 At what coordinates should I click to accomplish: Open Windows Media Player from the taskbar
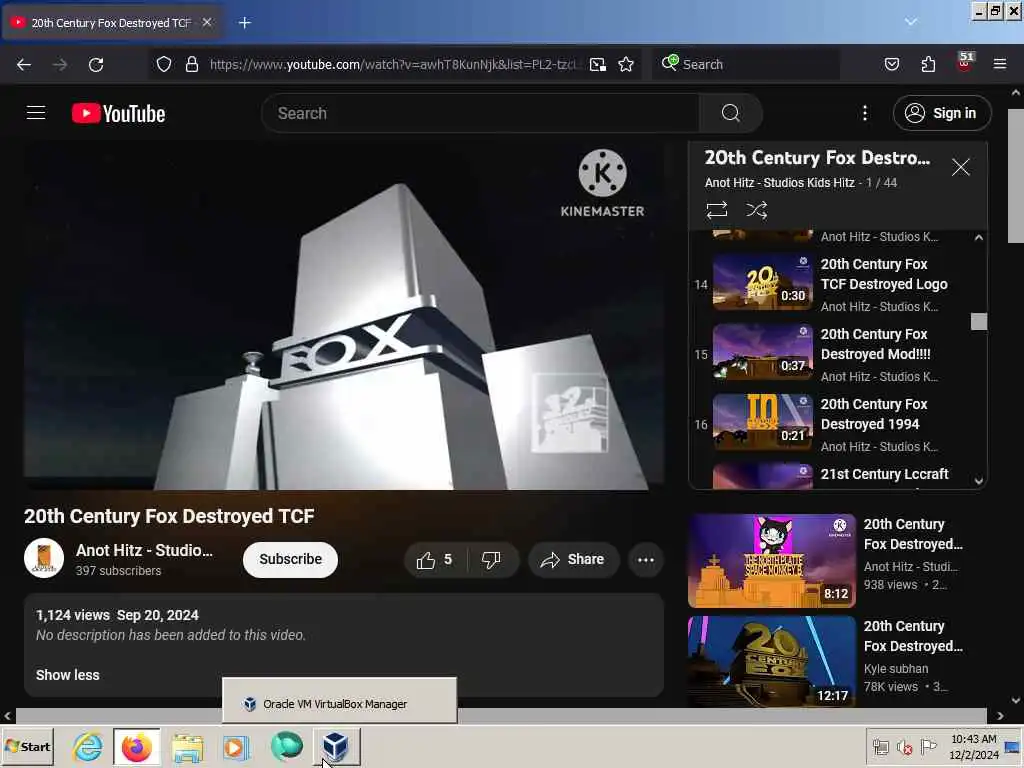(x=236, y=747)
